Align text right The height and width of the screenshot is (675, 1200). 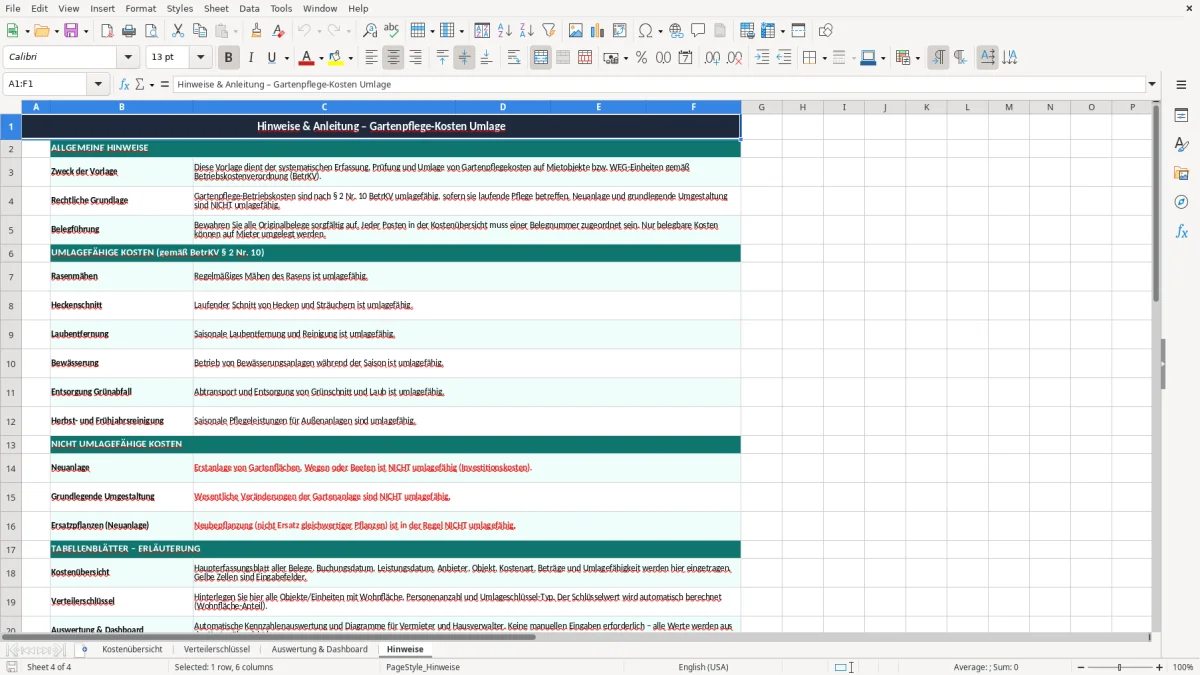pos(415,58)
